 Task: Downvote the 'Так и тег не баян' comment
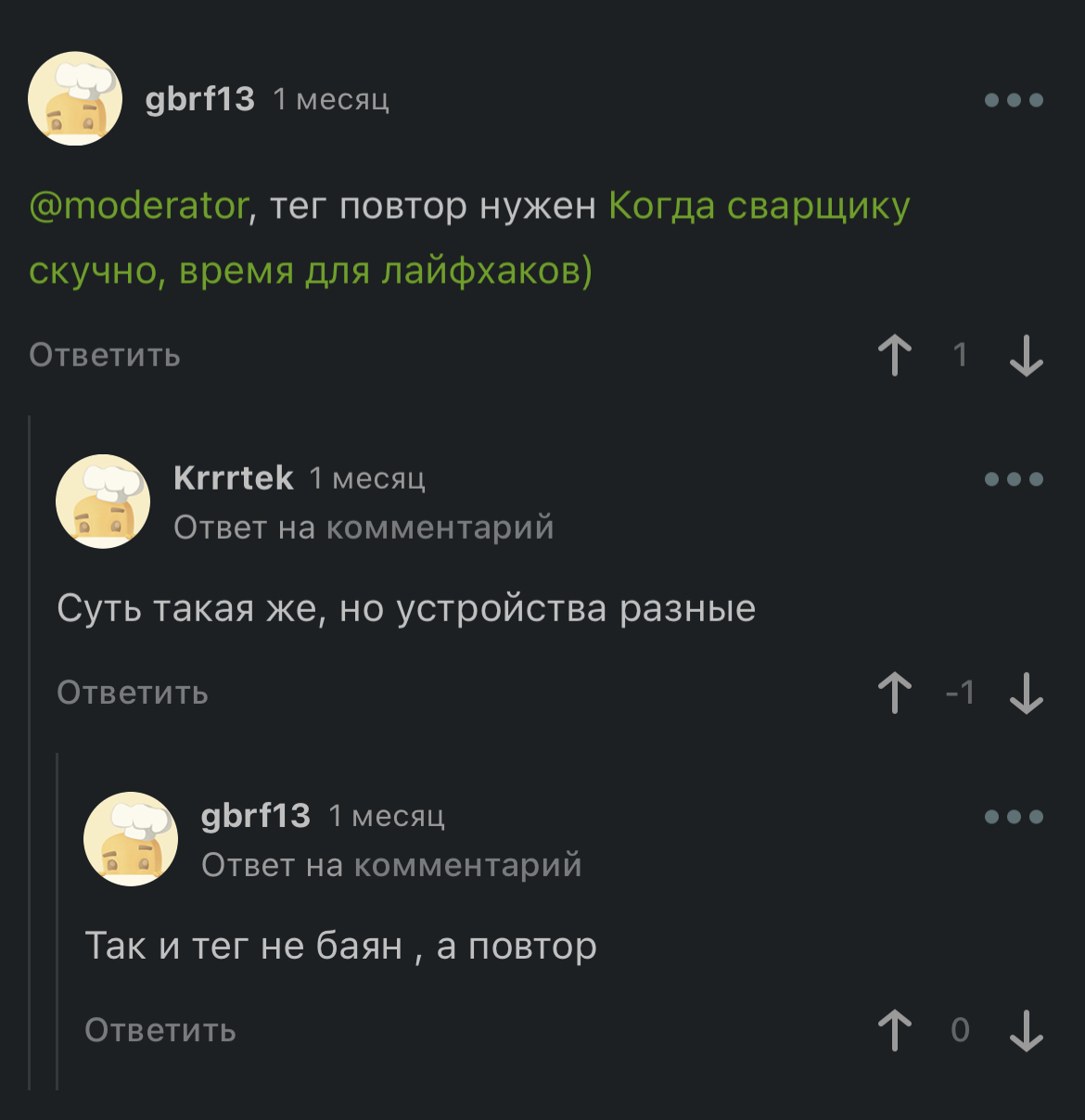1026,1030
